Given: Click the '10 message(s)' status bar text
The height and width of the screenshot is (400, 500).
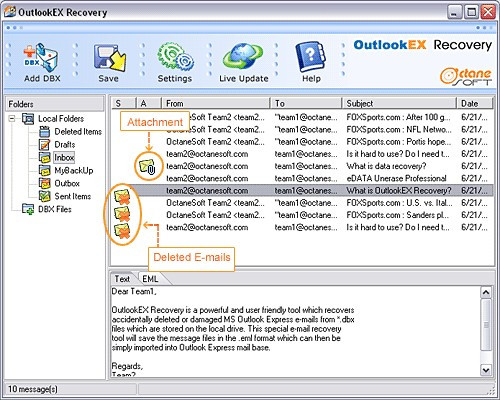Looking at the screenshot, I should coord(33,389).
